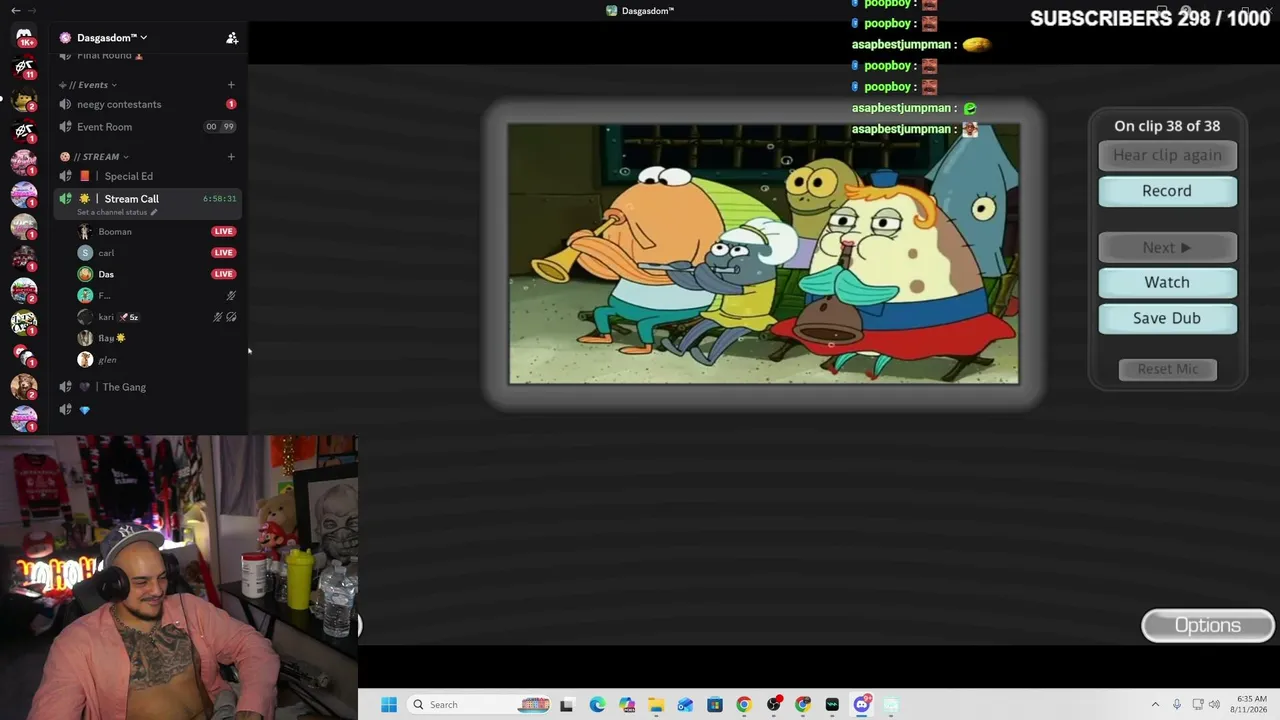
Task: Click the taskbar Search box
Action: click(x=480, y=705)
